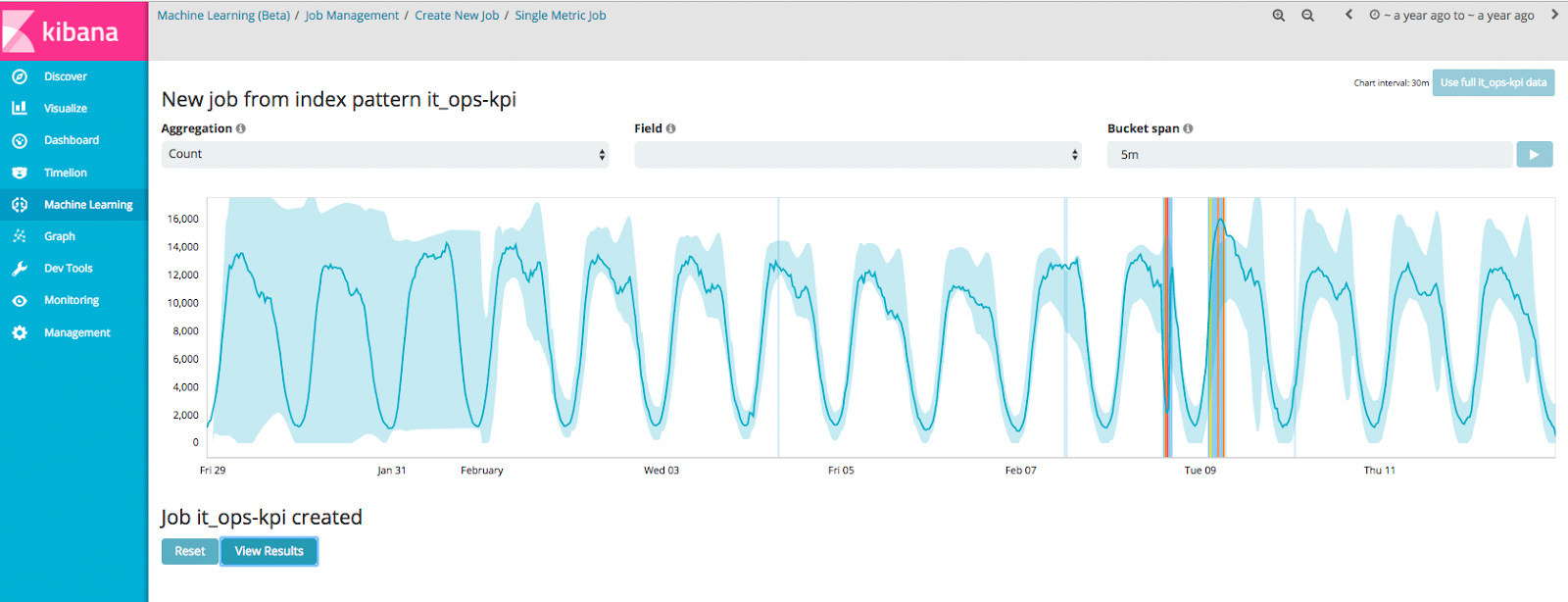This screenshot has height=602, width=1568.
Task: Select Graph in the sidebar
Action: (60, 236)
